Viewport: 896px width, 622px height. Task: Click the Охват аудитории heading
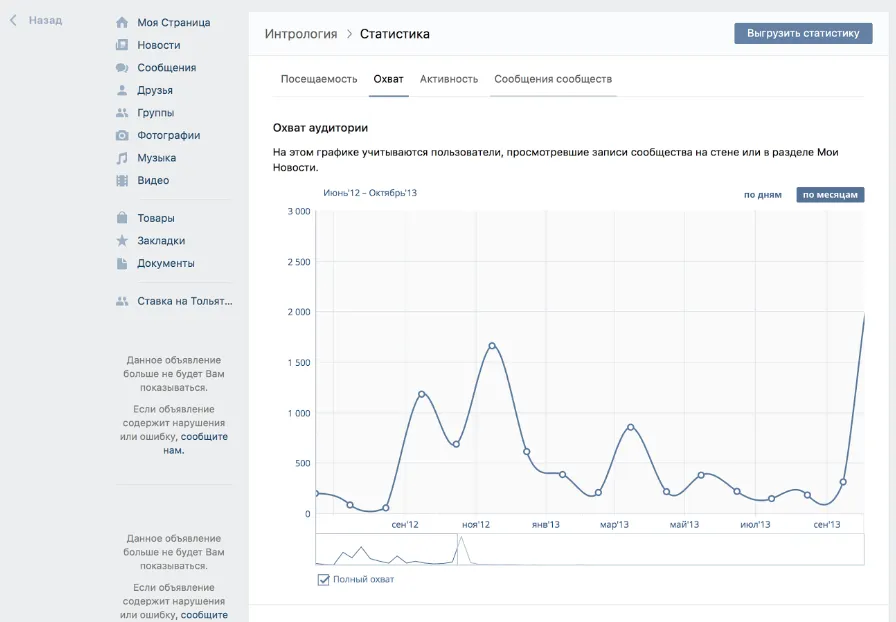point(321,127)
